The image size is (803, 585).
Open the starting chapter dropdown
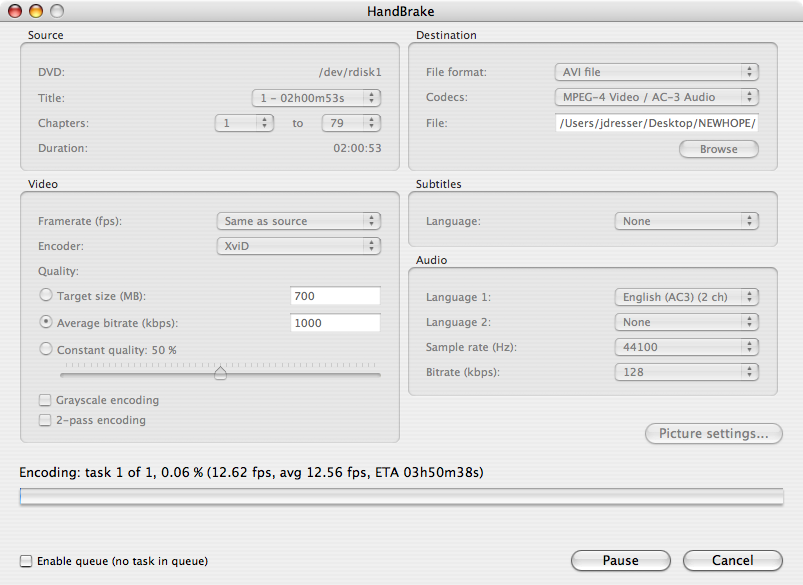coord(244,123)
